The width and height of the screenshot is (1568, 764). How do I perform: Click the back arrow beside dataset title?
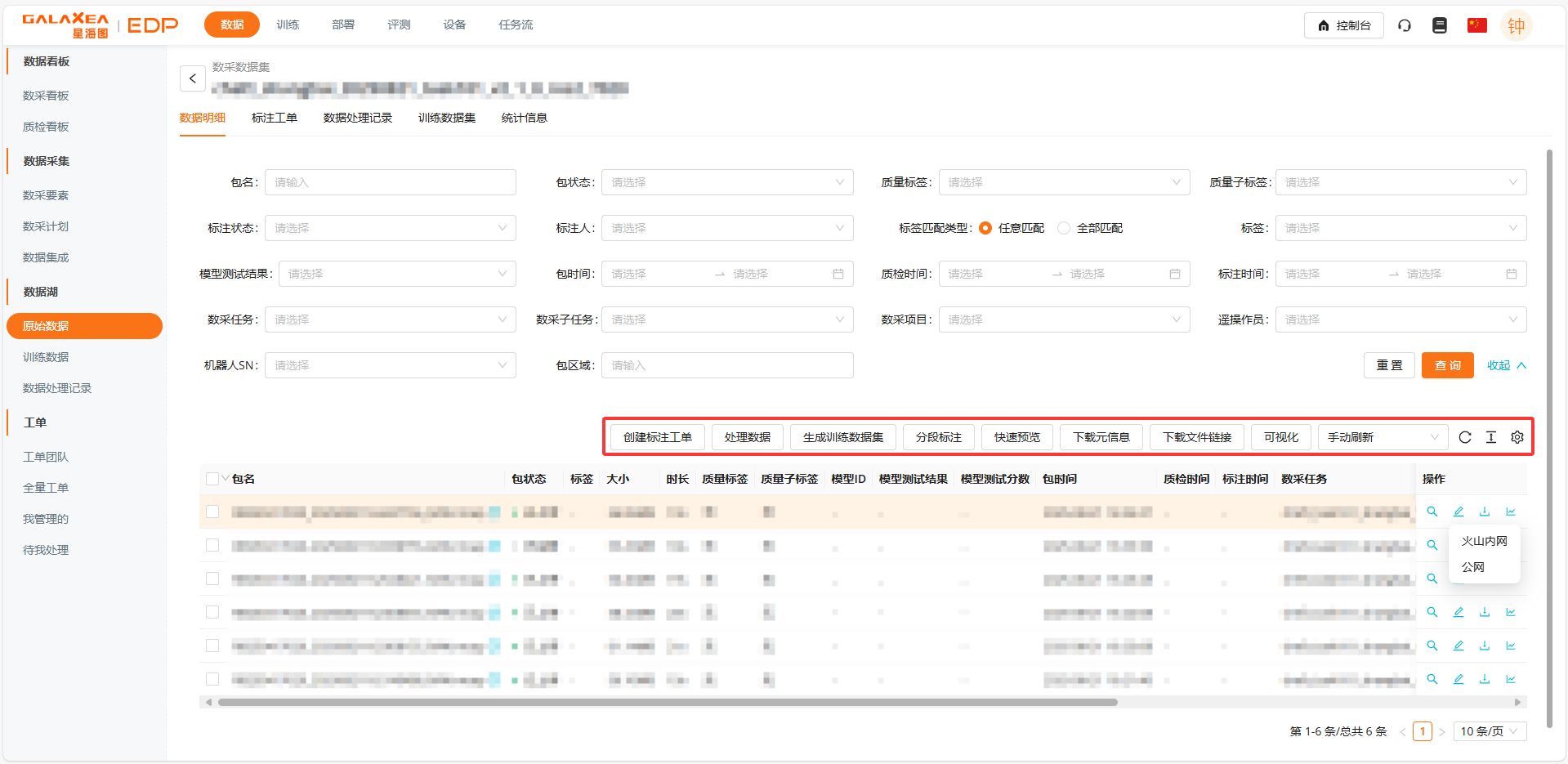pos(193,78)
